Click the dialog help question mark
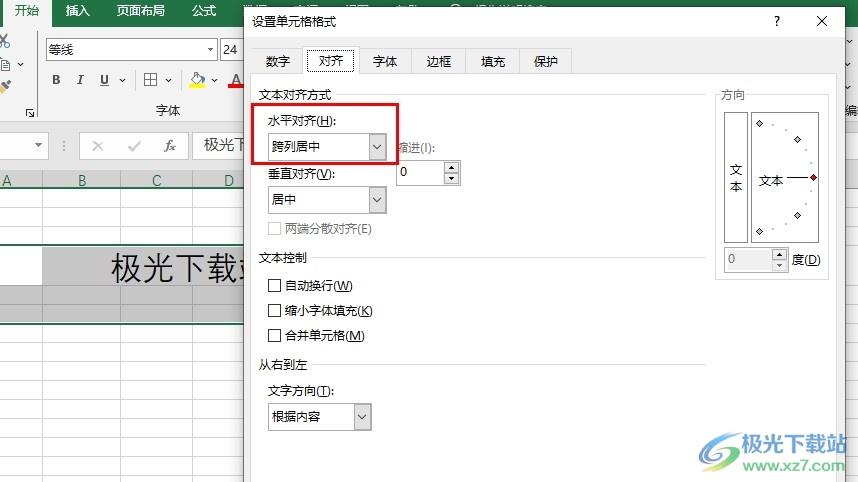The height and width of the screenshot is (482, 858). tap(777, 21)
